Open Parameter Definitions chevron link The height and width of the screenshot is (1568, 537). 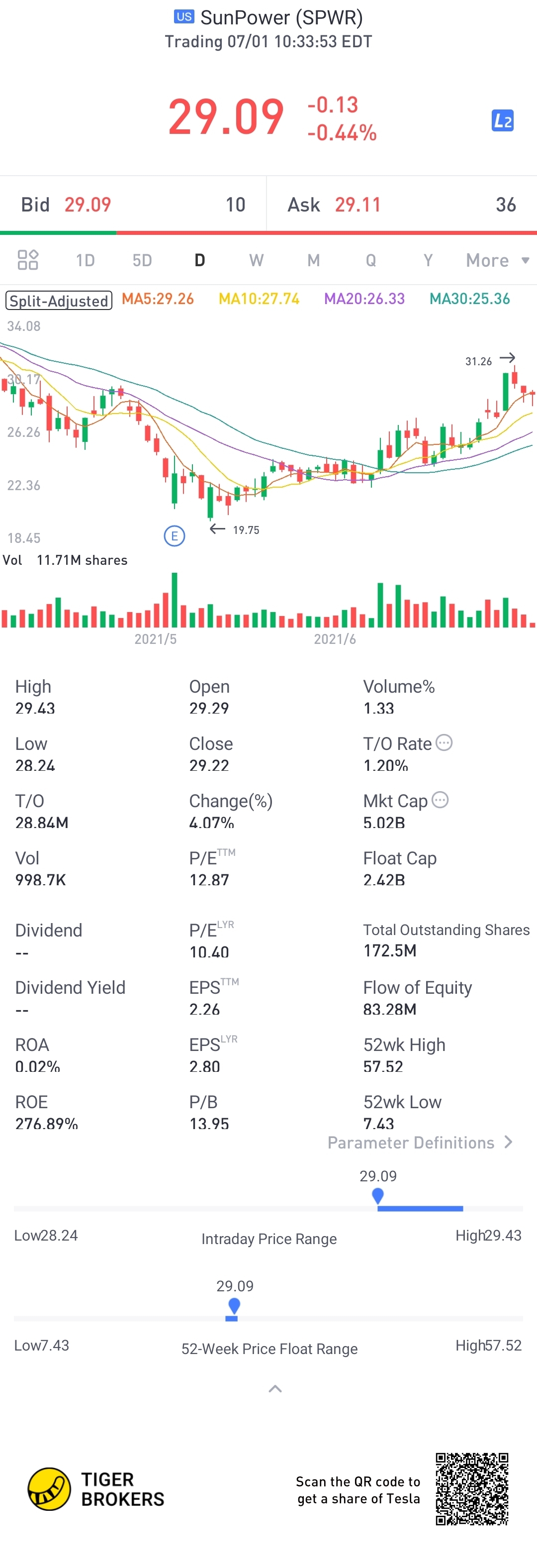pos(420,1143)
